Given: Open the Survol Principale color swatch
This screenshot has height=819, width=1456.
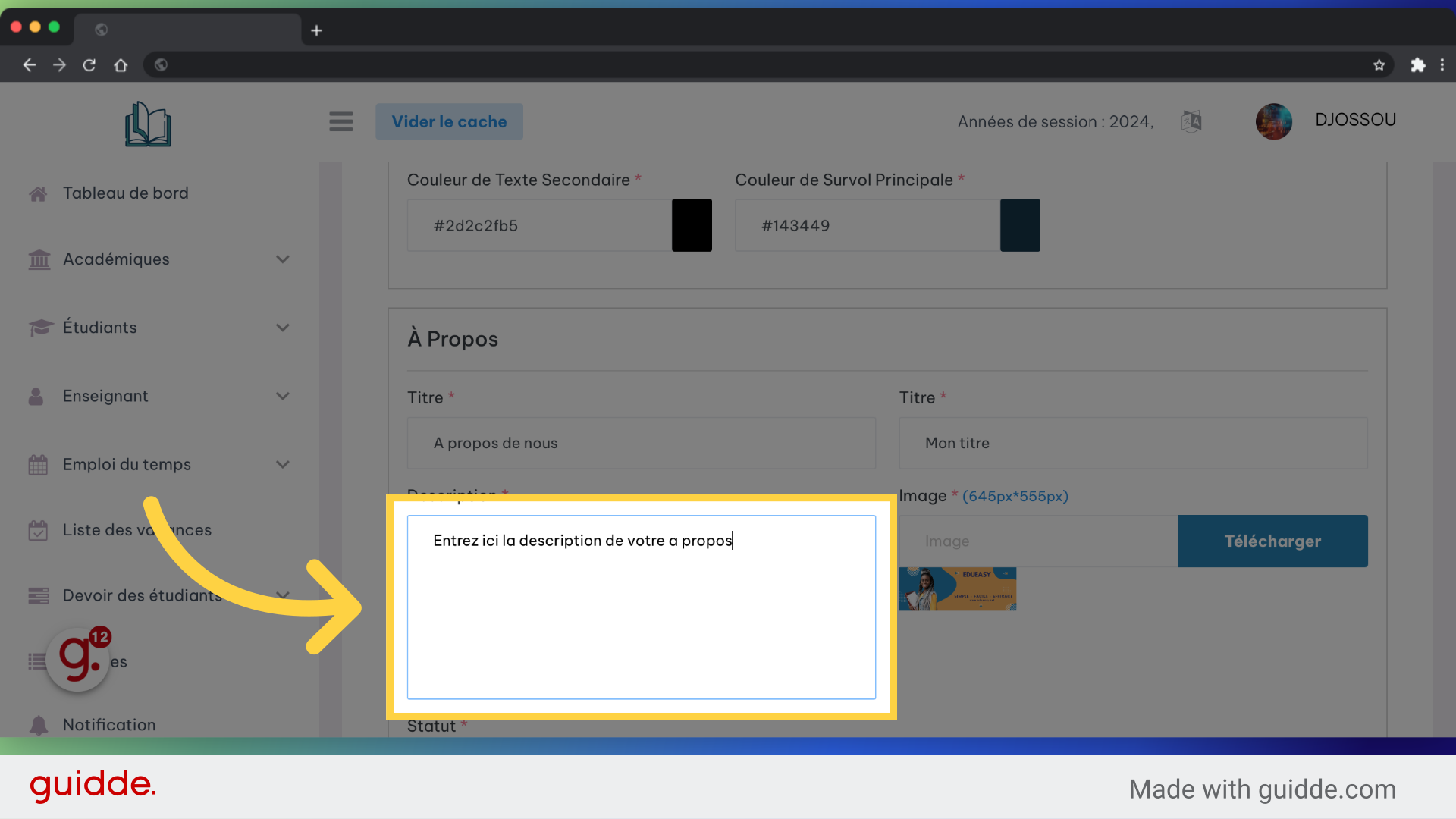Looking at the screenshot, I should [1020, 225].
